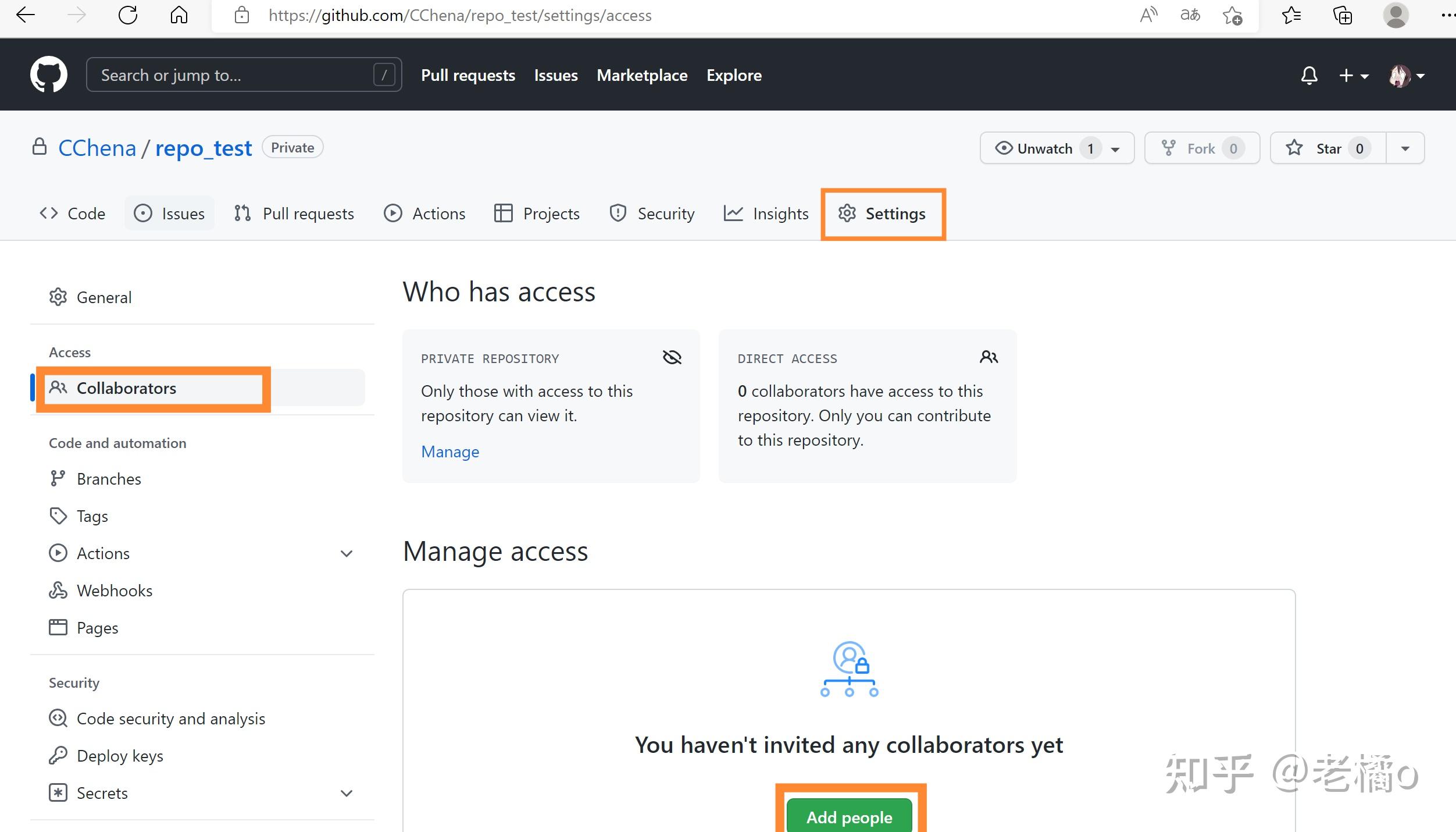
Task: Open the Code tab
Action: point(73,214)
